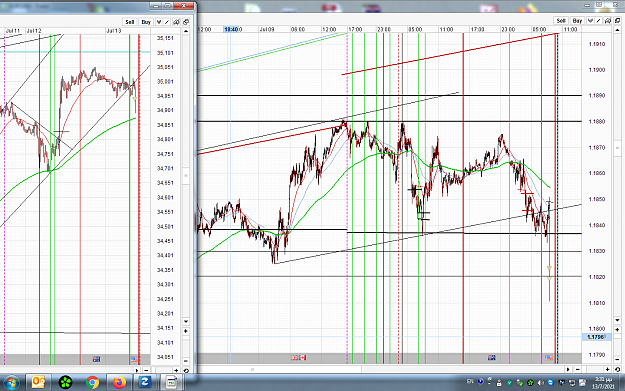
Task: Open Google Chrome from the taskbar
Action: [x=92, y=383]
